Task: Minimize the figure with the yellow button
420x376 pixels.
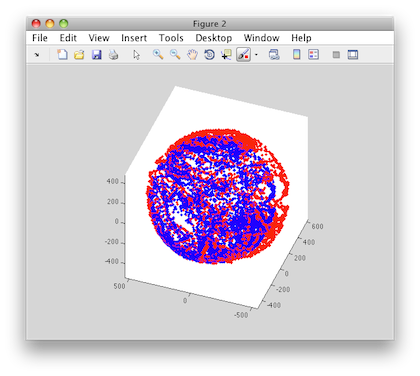Action: pos(50,24)
